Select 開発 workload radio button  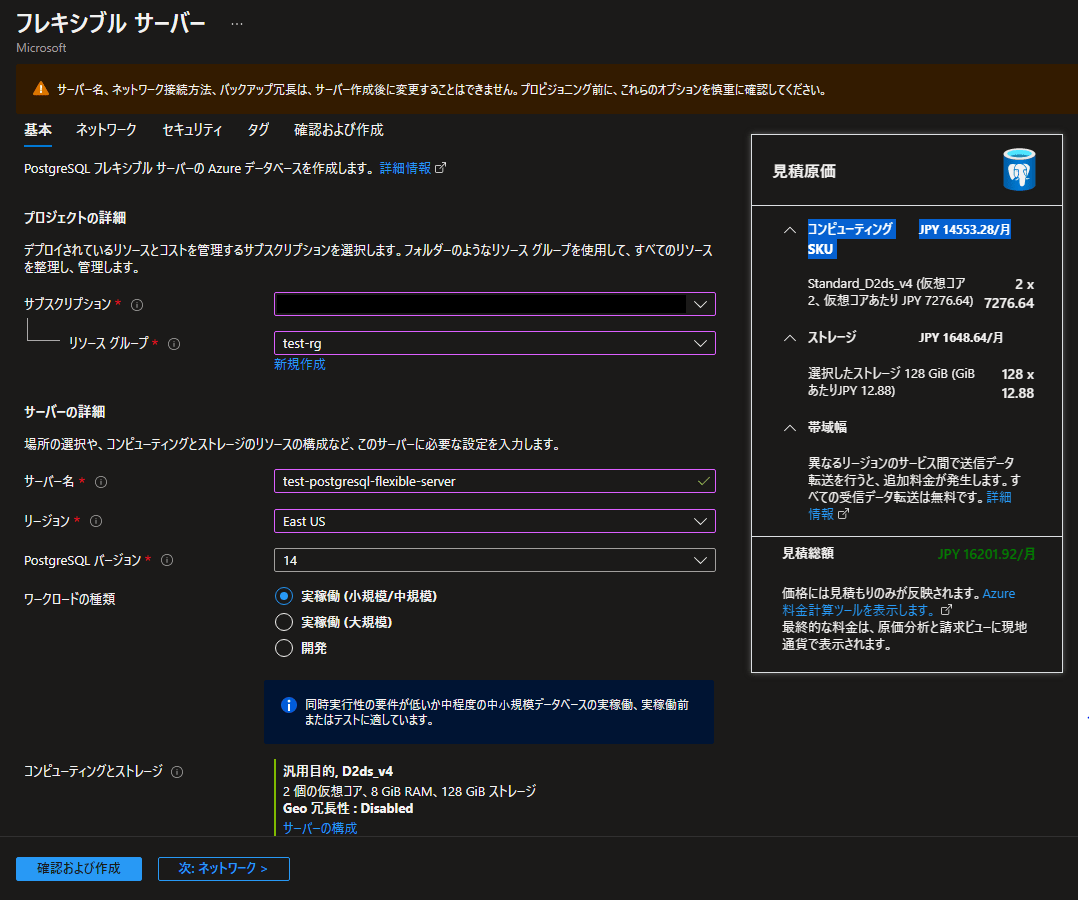[x=284, y=648]
